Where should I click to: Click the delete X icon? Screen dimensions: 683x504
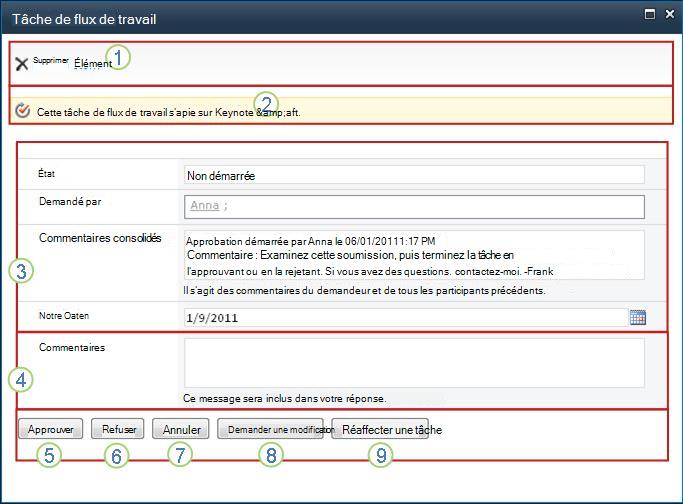(x=21, y=64)
